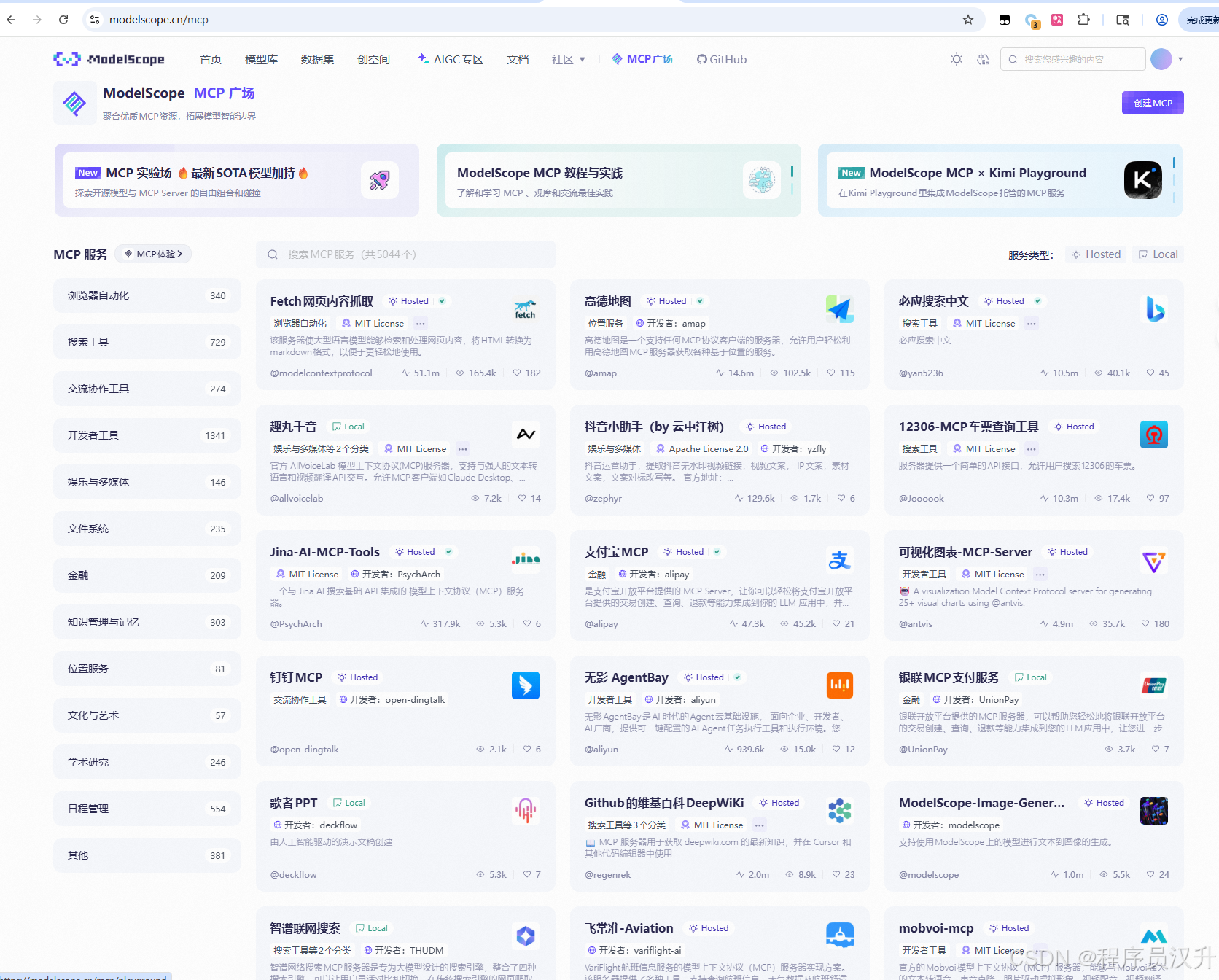The image size is (1219, 980).
Task: Open 文档 in the top navigation
Action: click(518, 60)
